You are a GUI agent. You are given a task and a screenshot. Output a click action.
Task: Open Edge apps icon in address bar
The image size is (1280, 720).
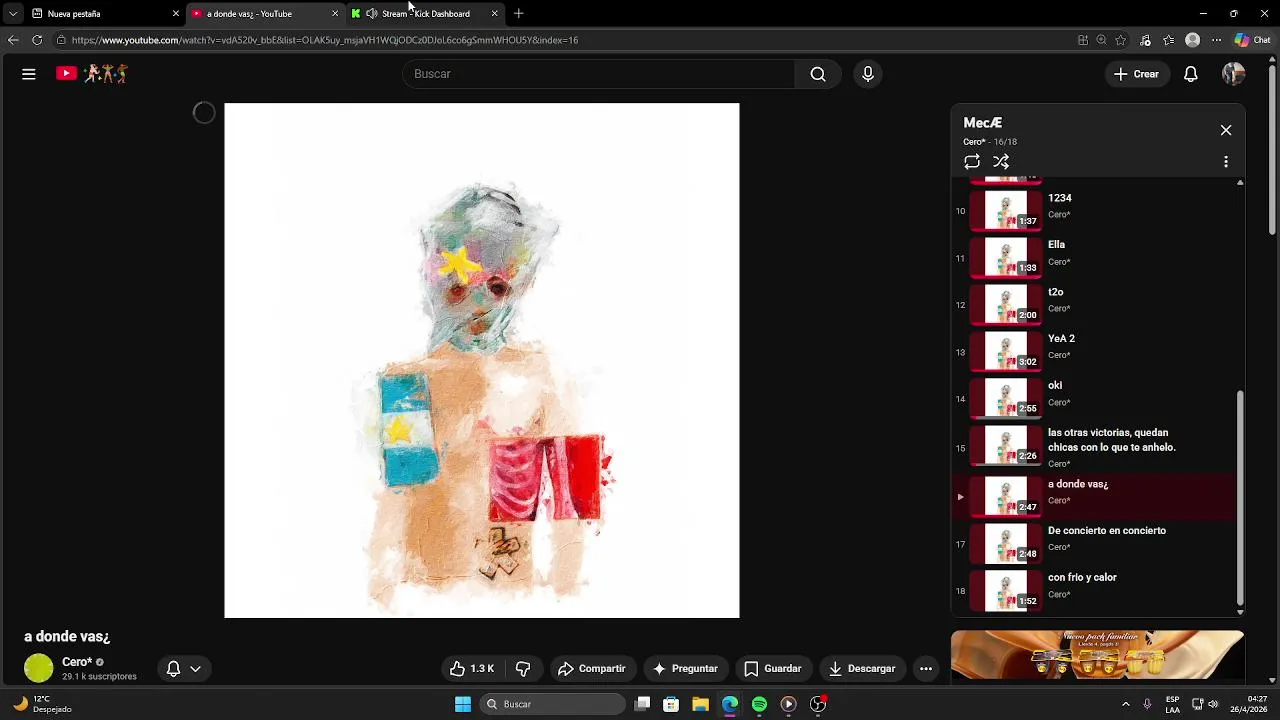[x=1083, y=40]
